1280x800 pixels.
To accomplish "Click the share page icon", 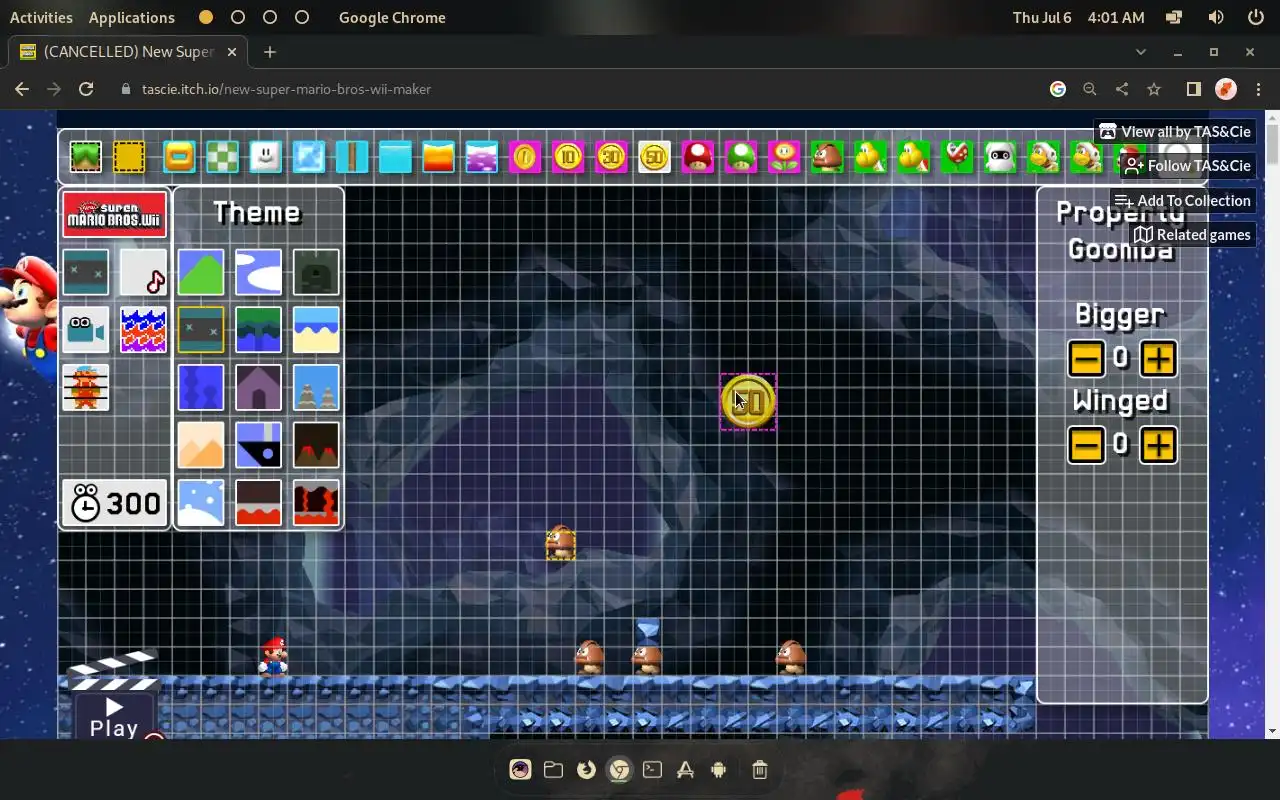I will [1122, 89].
